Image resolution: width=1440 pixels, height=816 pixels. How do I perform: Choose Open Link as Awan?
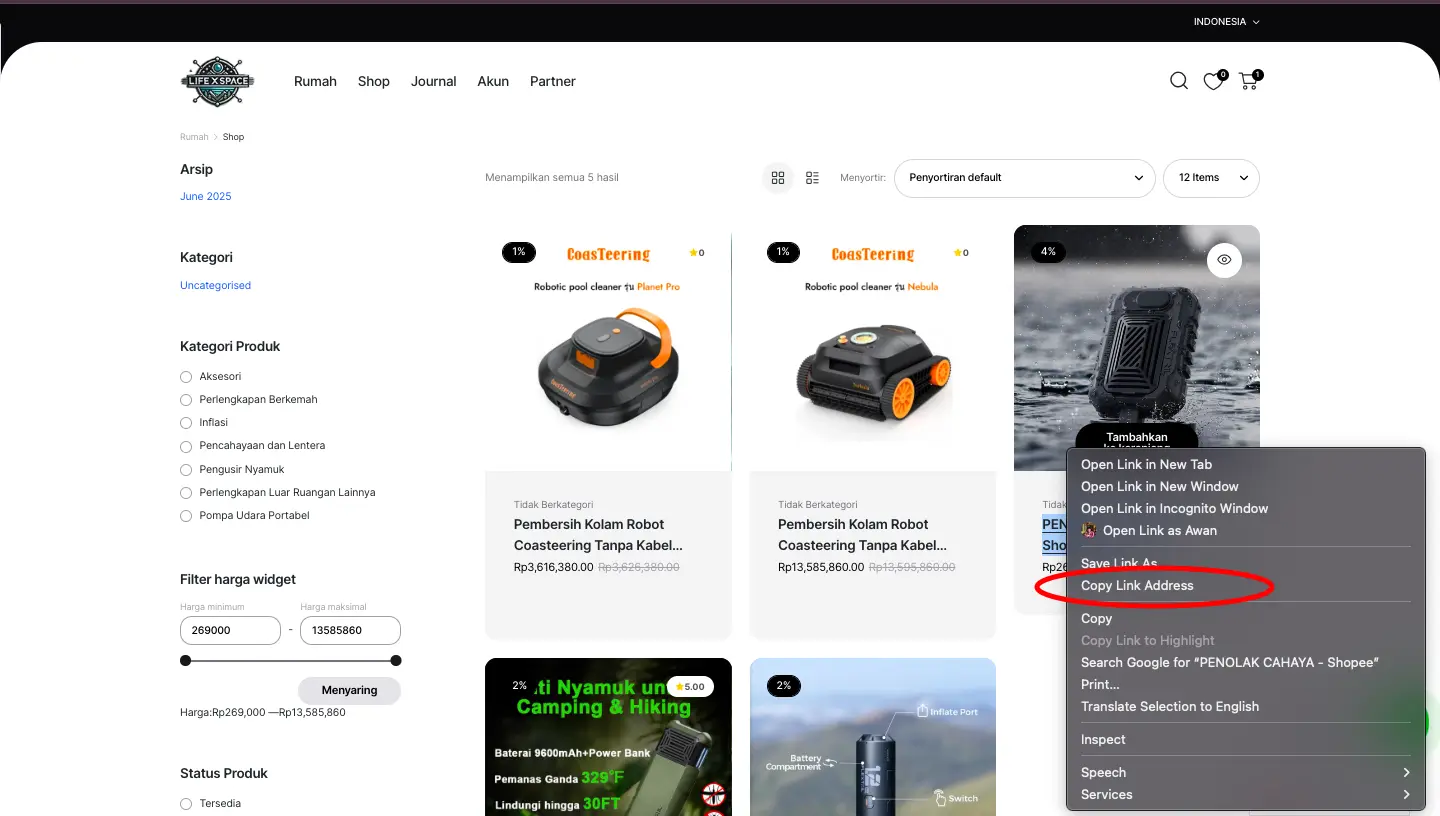pos(1245,530)
